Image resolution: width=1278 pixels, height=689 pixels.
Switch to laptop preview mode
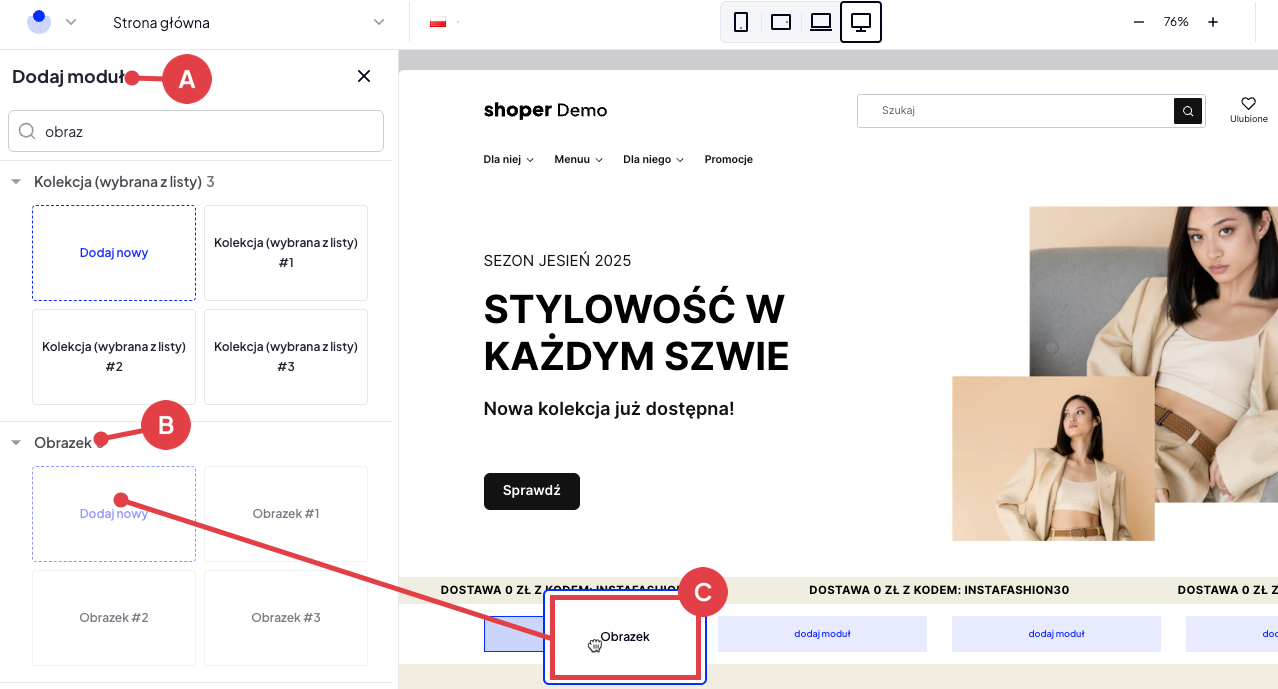point(820,21)
